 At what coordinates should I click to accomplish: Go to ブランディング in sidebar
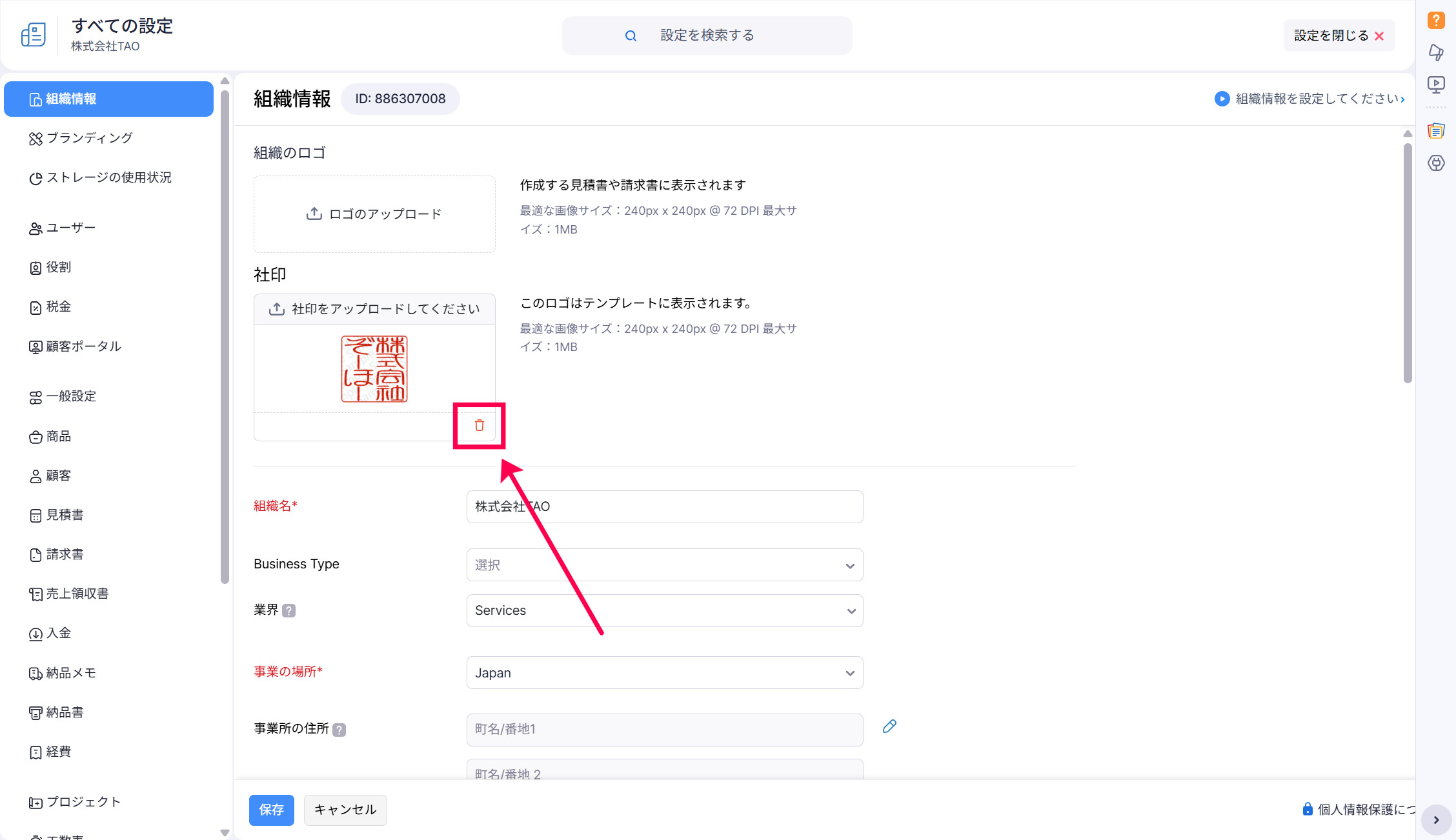coord(89,138)
